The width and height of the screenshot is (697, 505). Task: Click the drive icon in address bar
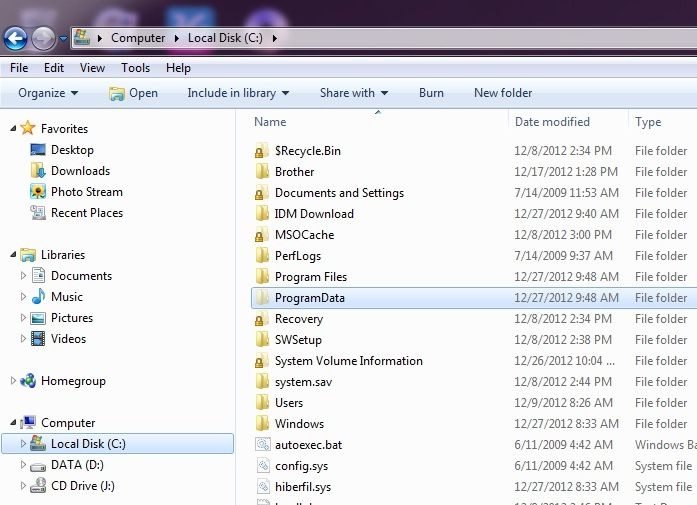point(82,38)
